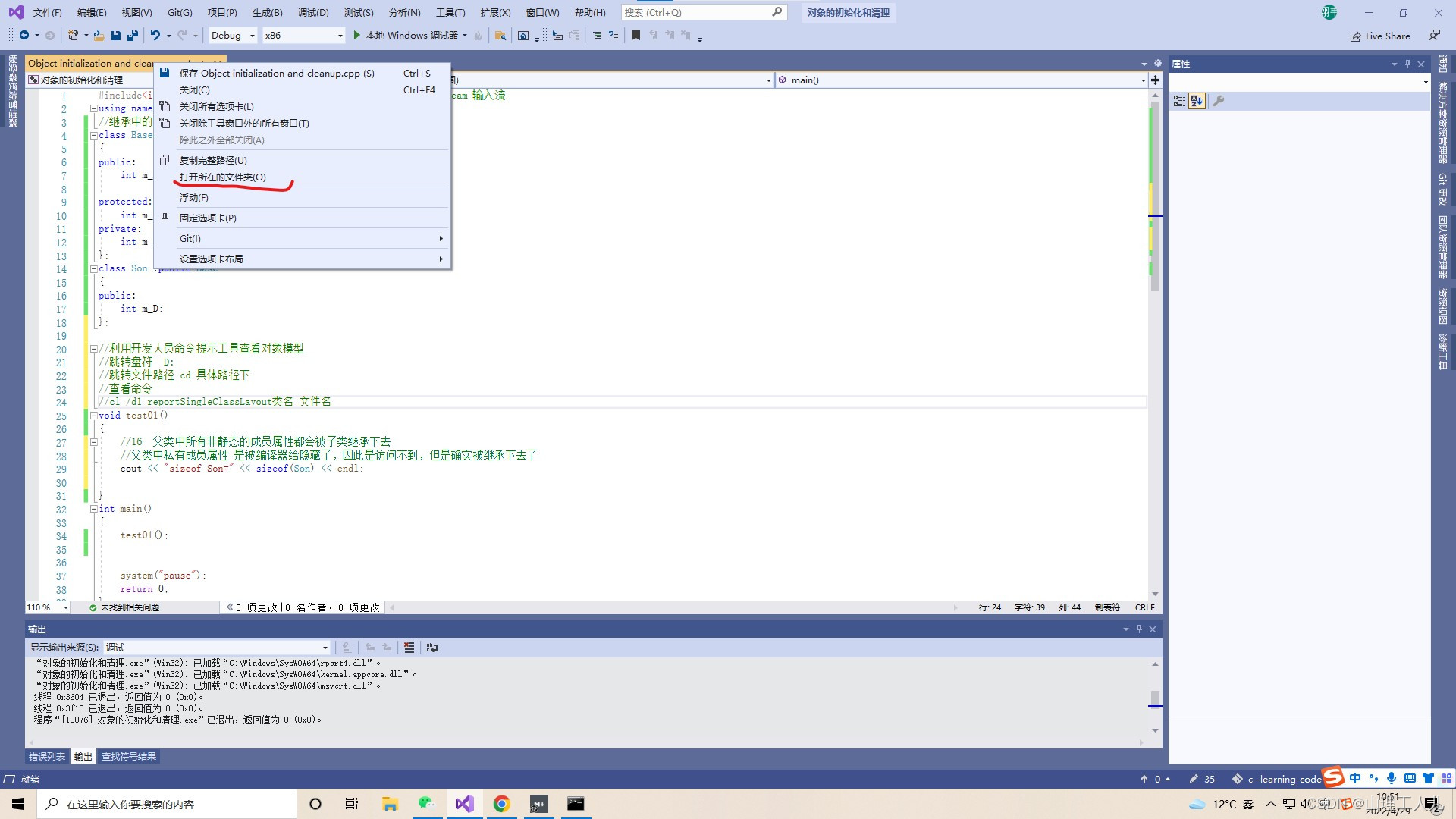The image size is (1456, 819).
Task: Switch to the 错误列表 tab
Action: 47,756
